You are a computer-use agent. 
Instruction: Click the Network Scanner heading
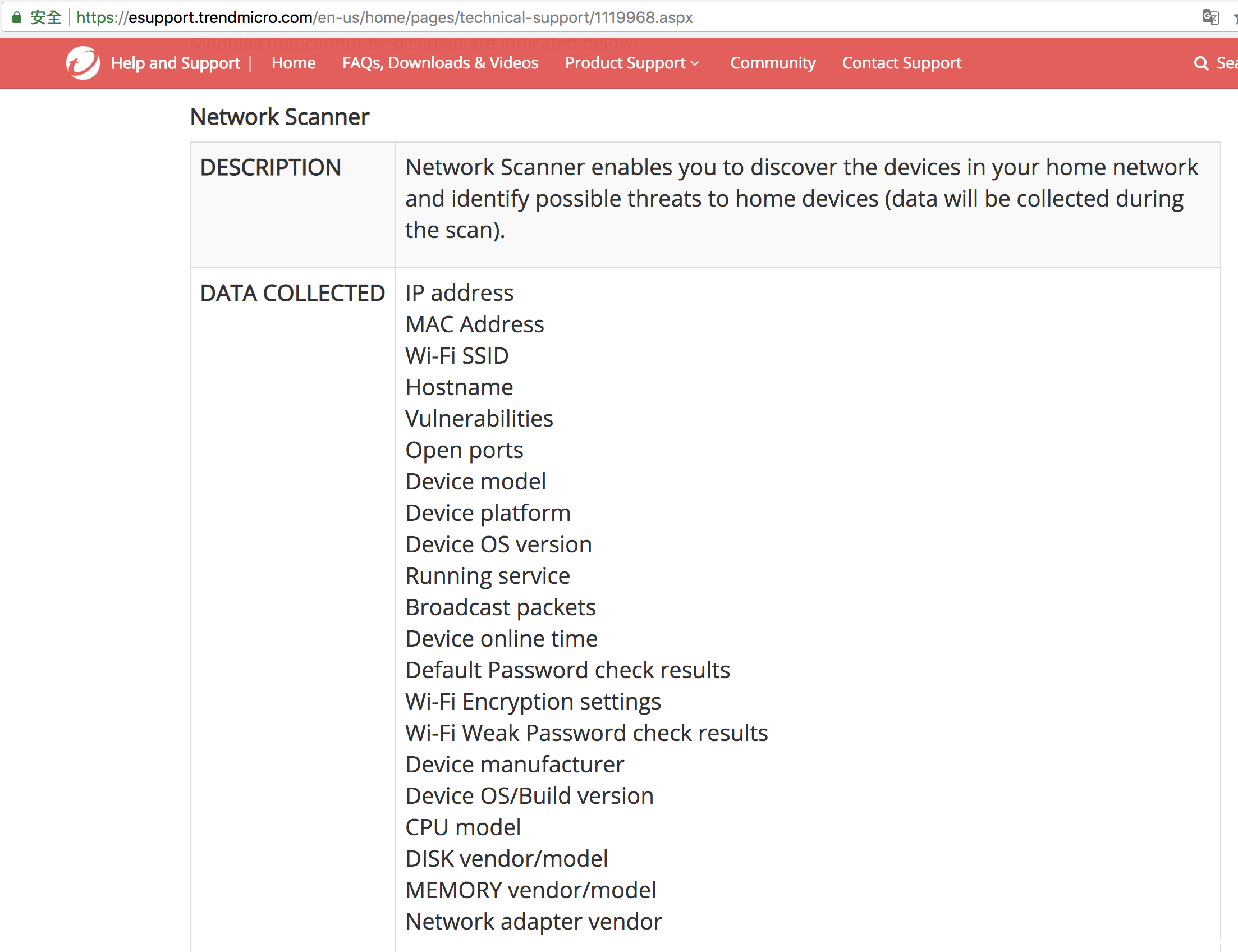(279, 117)
